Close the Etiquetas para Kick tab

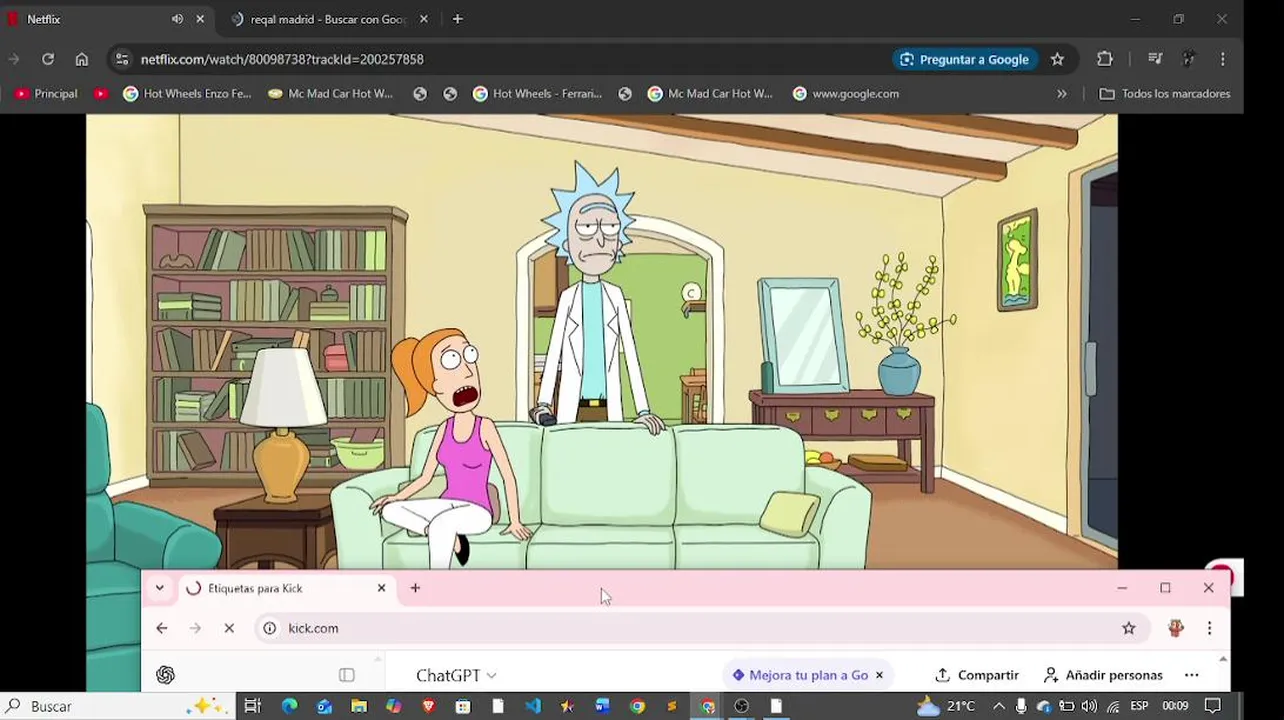381,588
